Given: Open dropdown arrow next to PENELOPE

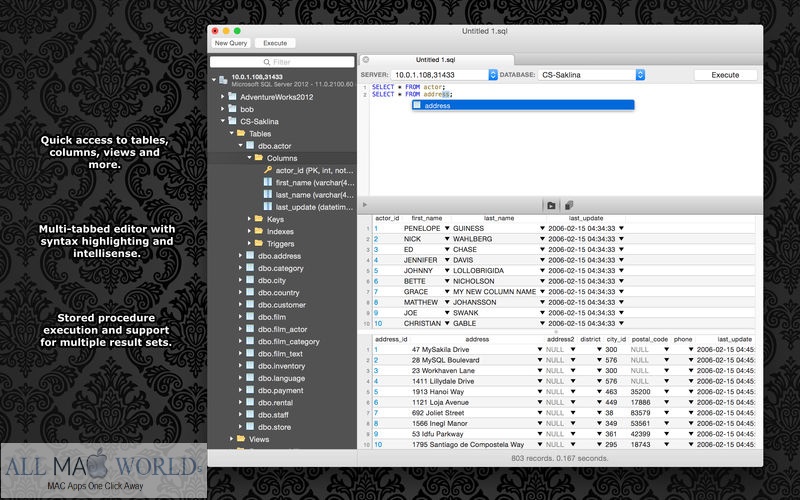Looking at the screenshot, I should [x=447, y=228].
